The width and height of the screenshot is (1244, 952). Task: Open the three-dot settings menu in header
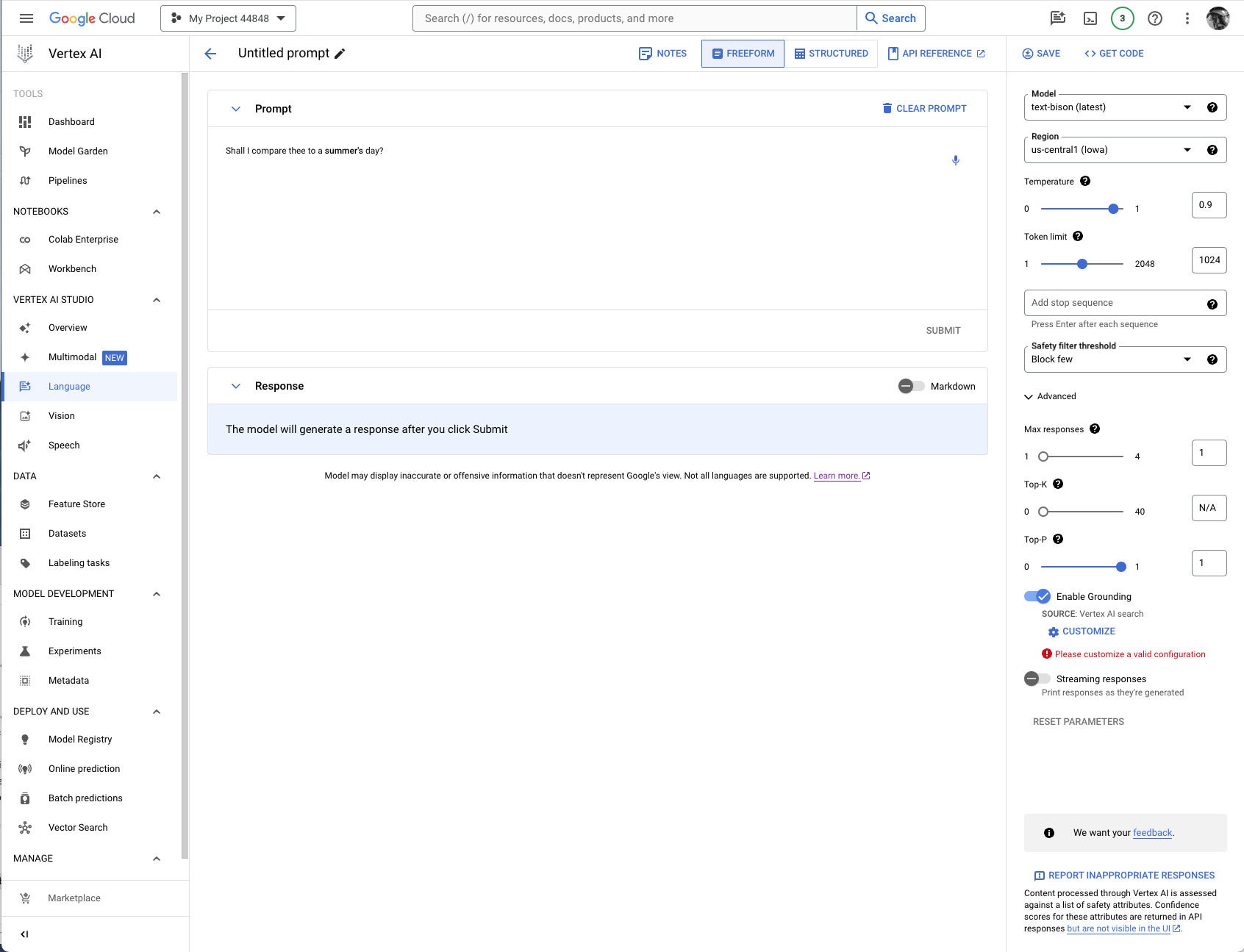coord(1187,18)
